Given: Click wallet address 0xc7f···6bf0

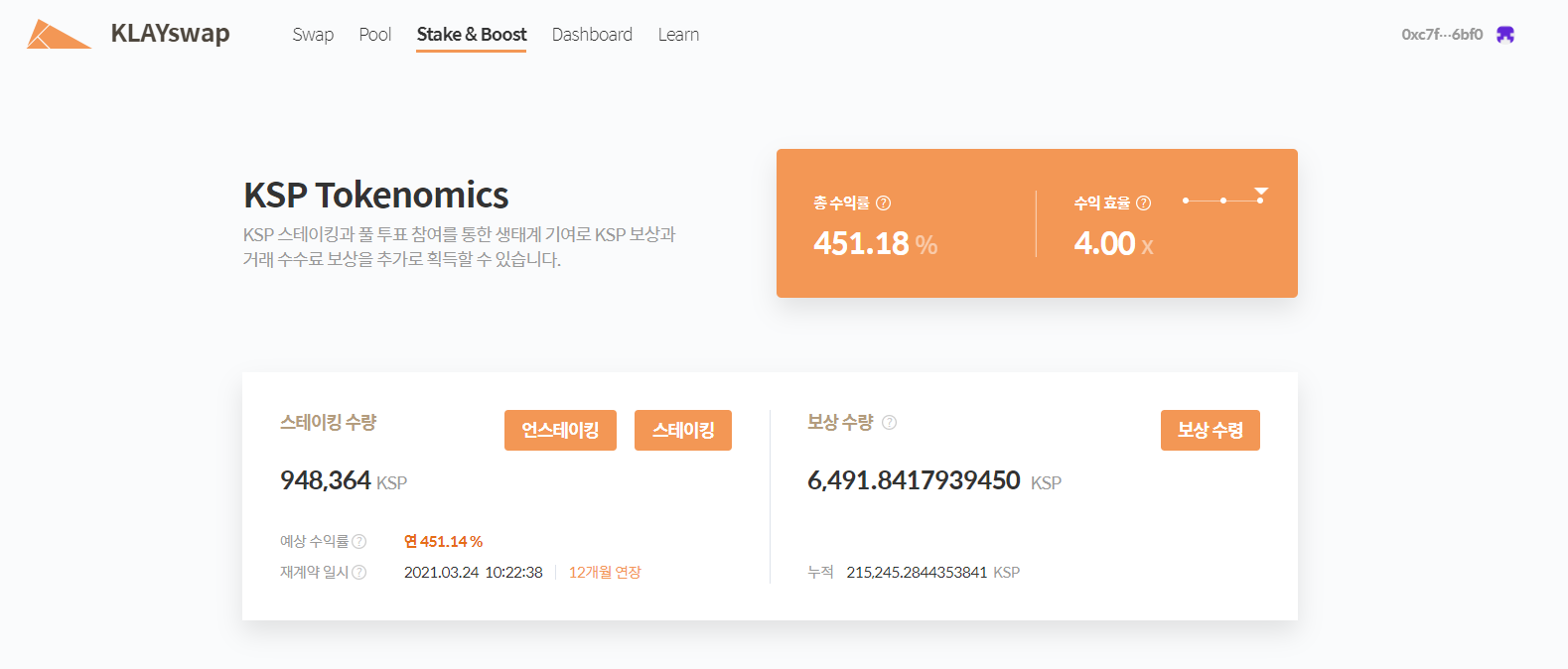Looking at the screenshot, I should (x=1442, y=35).
